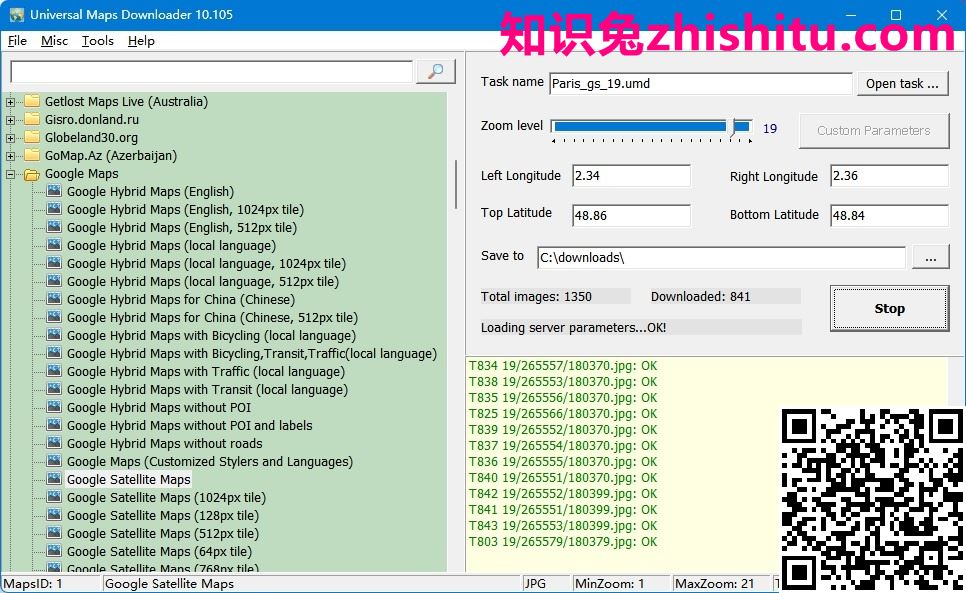Click into the map search field

tap(211, 71)
